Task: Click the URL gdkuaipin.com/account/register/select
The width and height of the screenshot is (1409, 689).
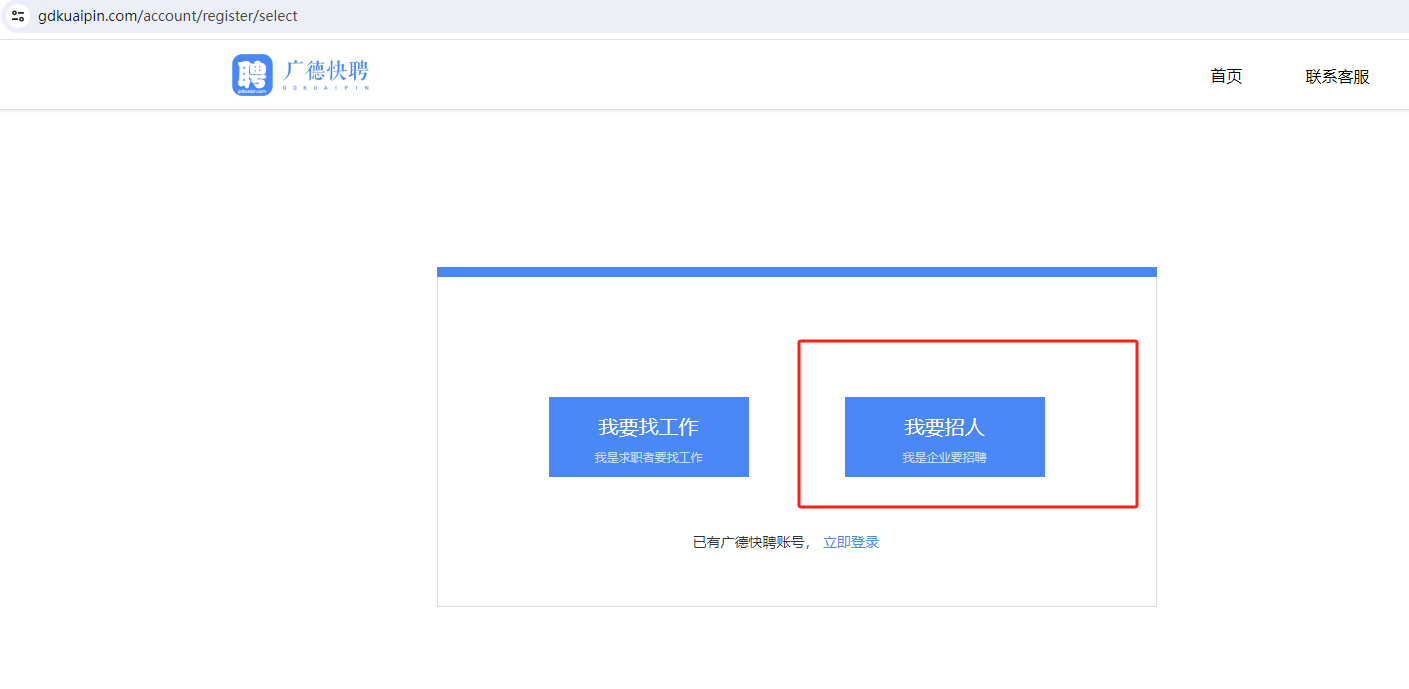Action: 168,16
